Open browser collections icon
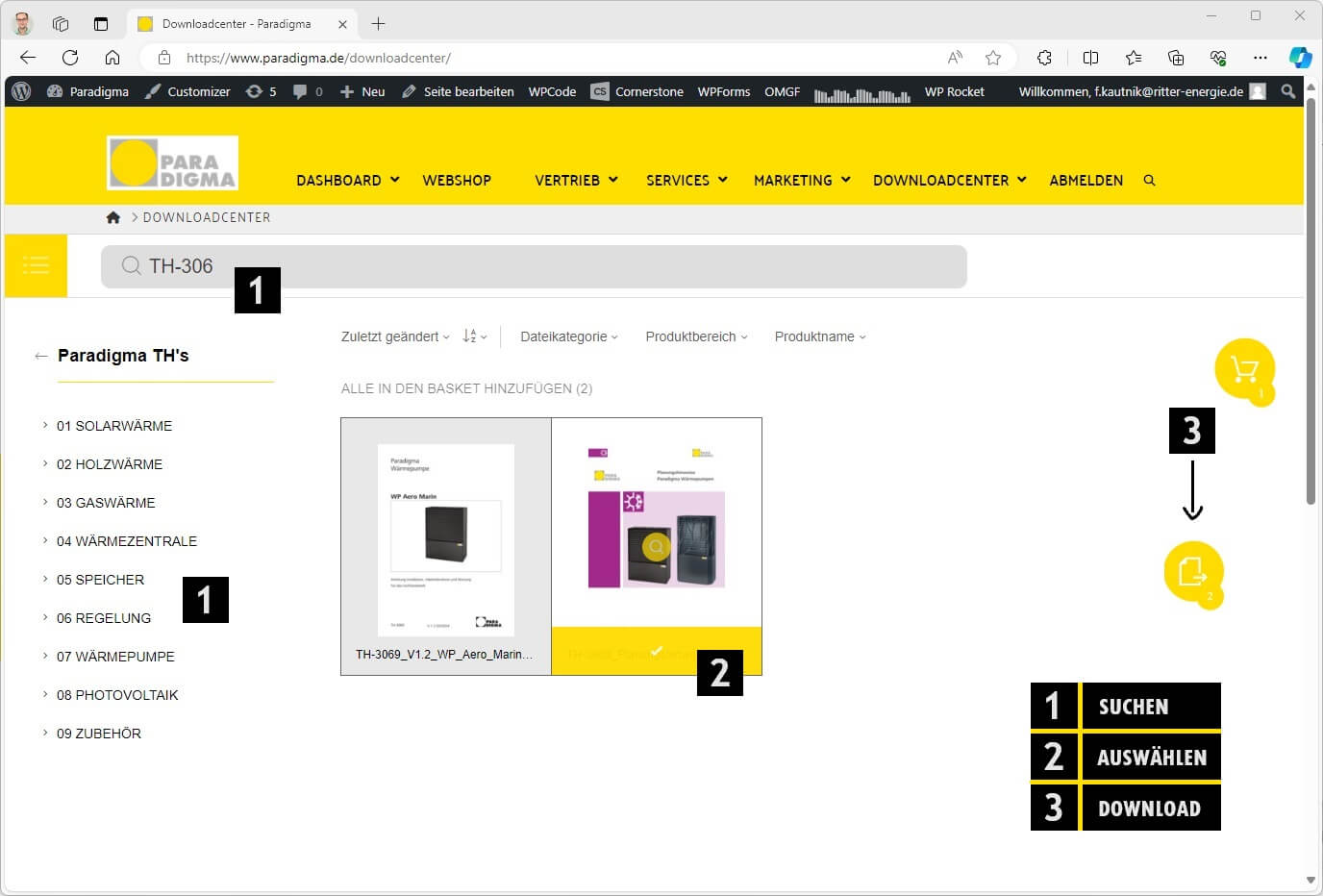Screen dimensions: 1323x896 coord(1176,58)
